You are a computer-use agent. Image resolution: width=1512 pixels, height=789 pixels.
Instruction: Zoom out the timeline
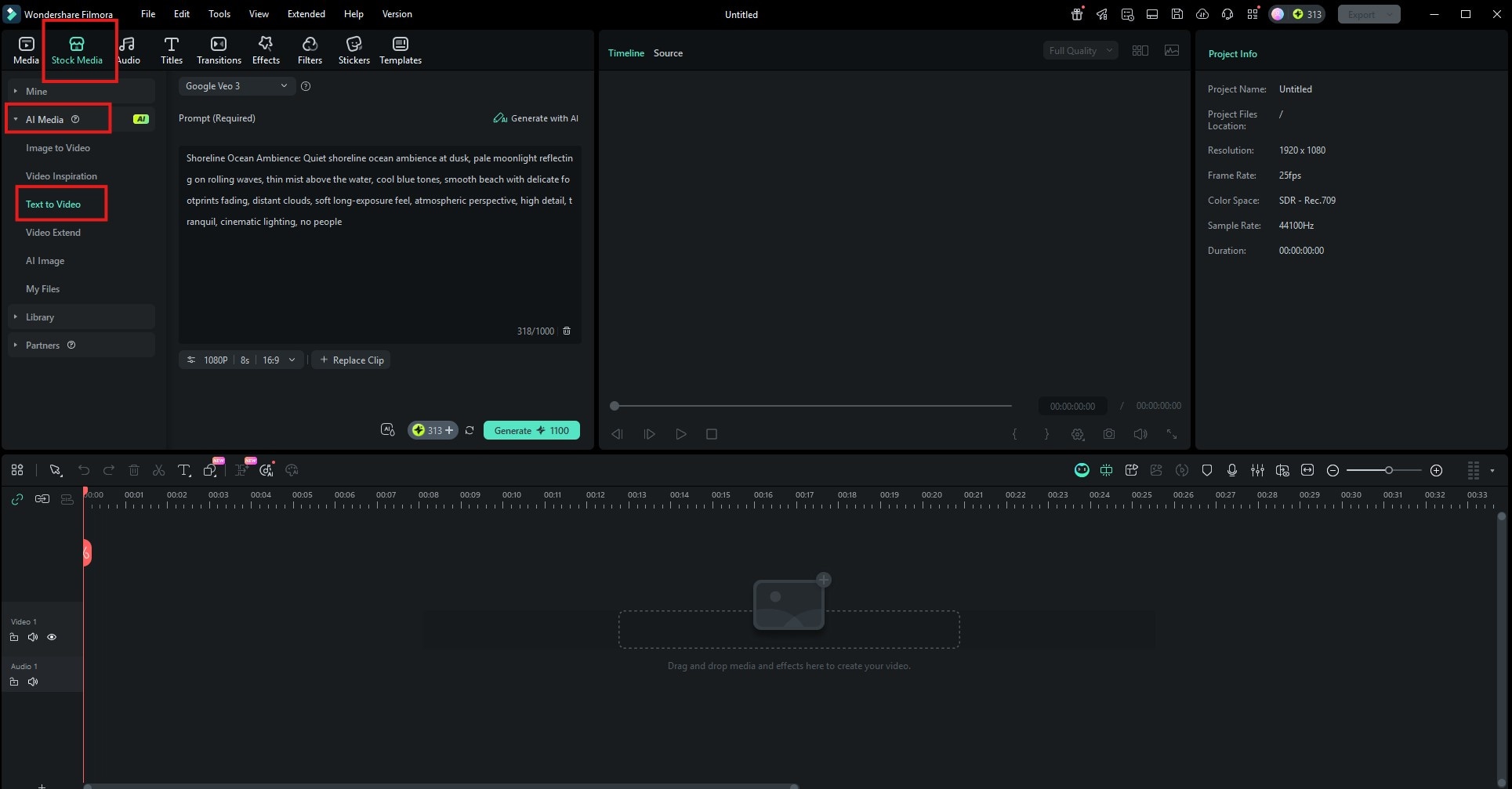(x=1333, y=470)
